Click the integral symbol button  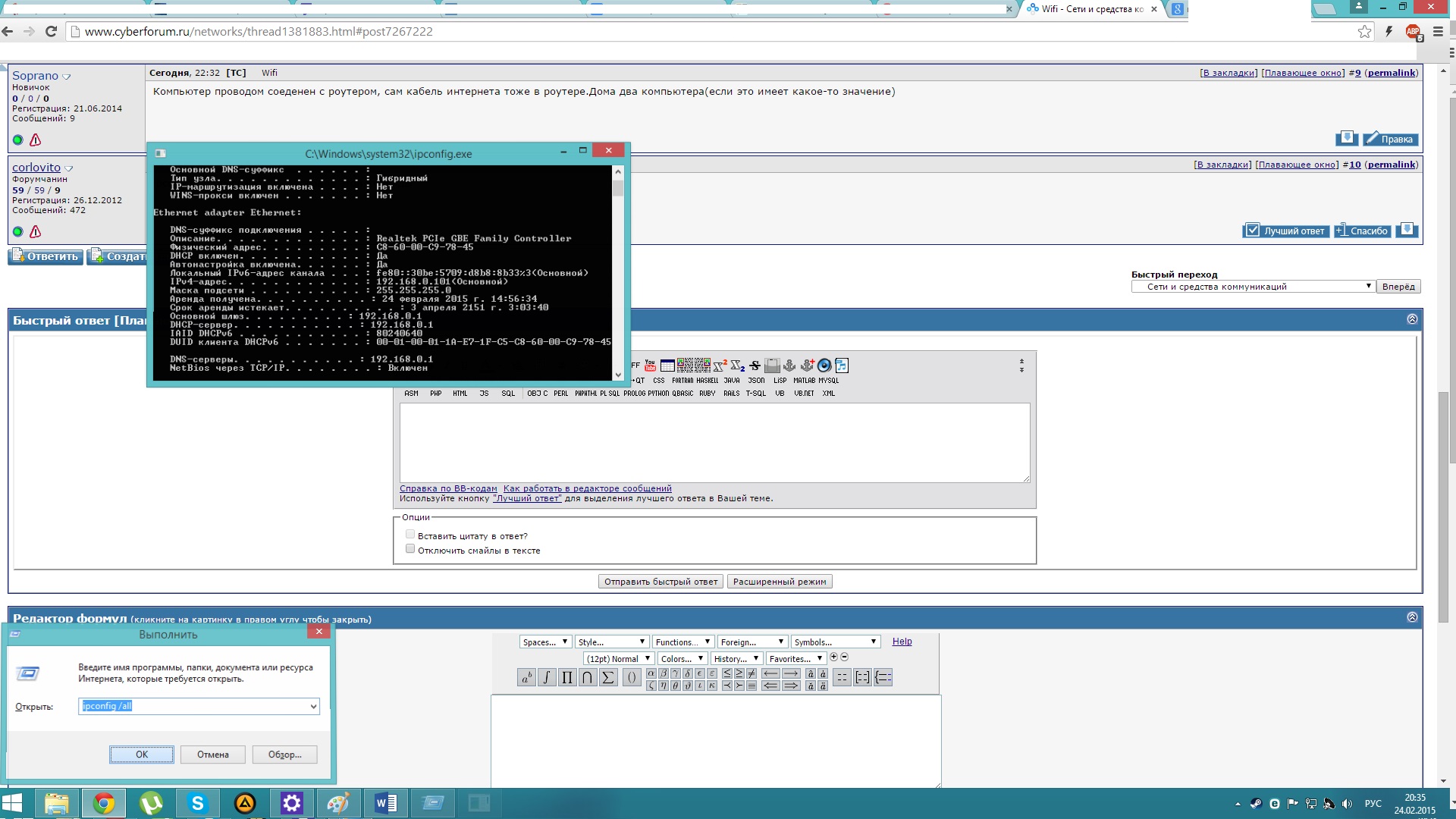point(546,677)
